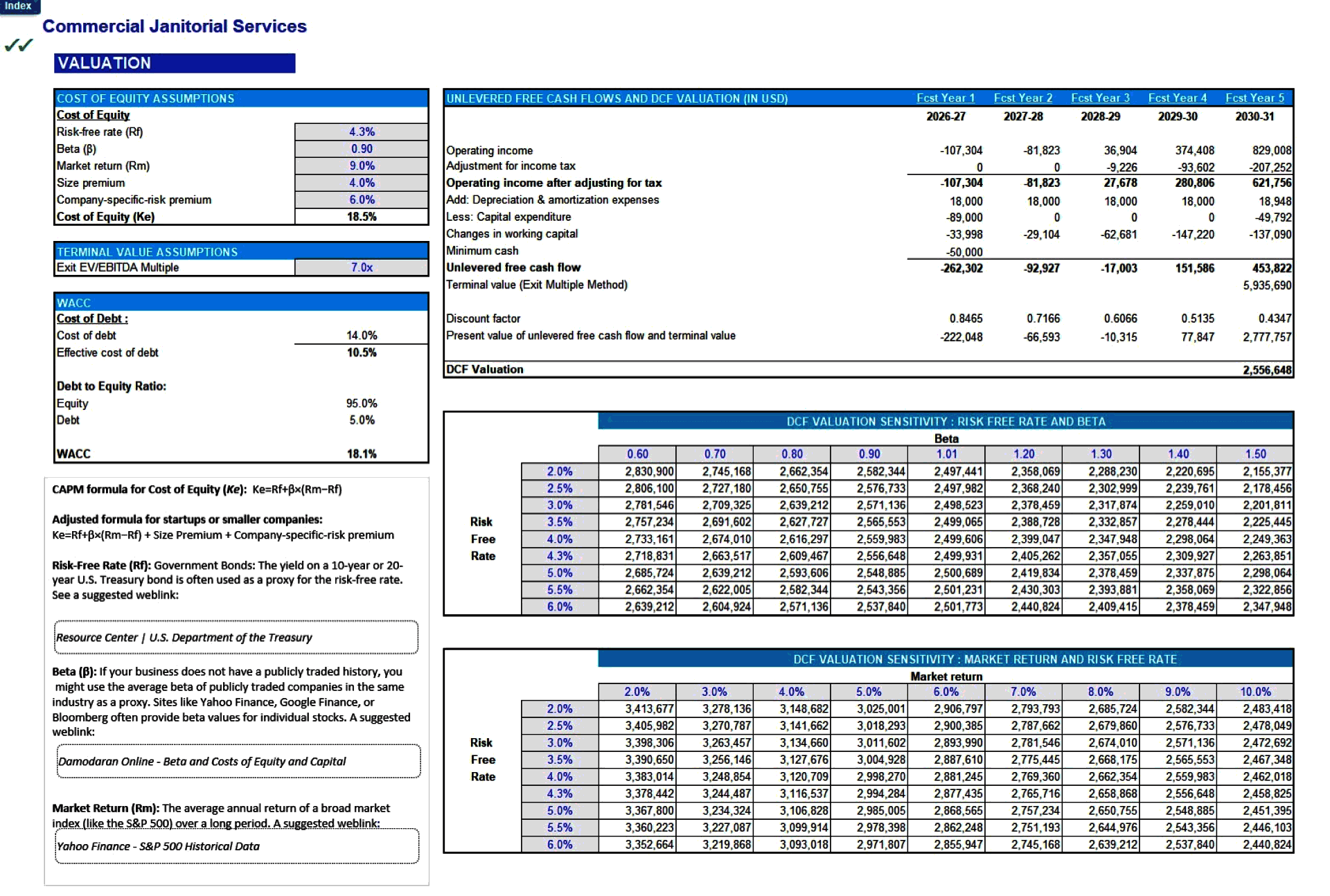Edit the Exit EV/EBITDA Multiple cell
Screen dimensions: 1330x896
click(362, 267)
